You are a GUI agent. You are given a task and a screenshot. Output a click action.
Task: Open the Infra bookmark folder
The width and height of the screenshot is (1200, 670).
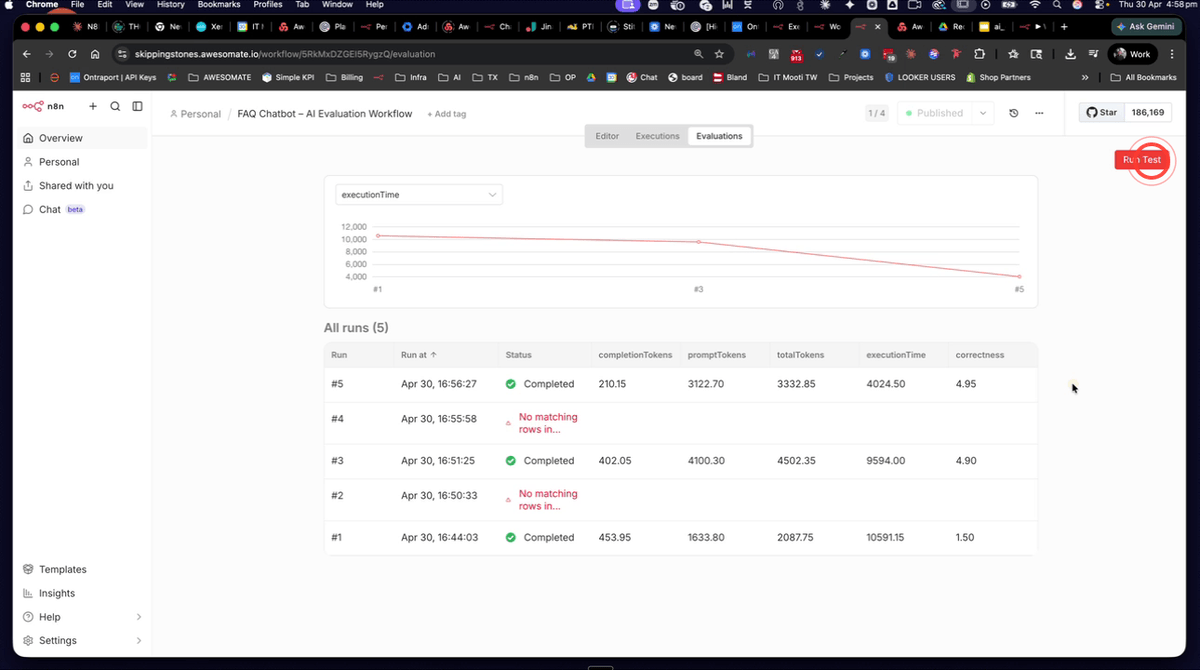pos(410,77)
